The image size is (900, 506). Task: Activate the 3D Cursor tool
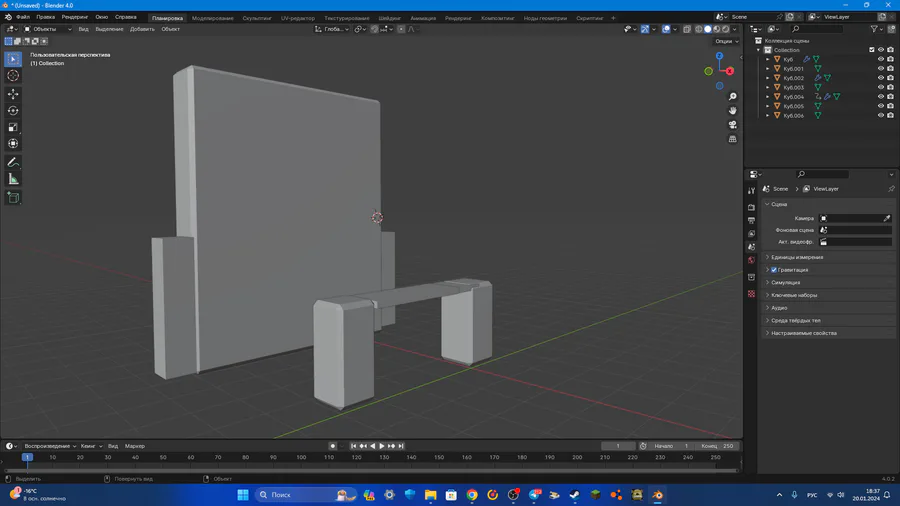click(13, 76)
